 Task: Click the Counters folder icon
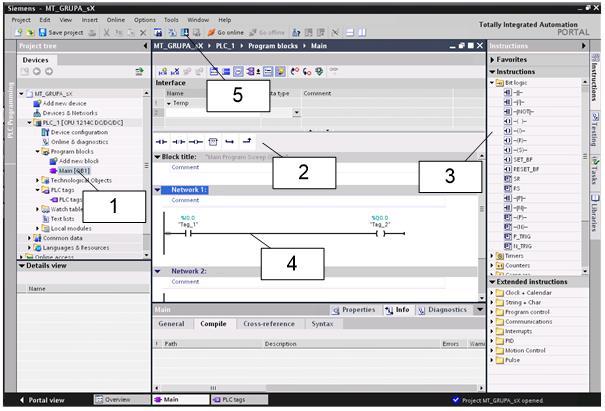(500, 266)
